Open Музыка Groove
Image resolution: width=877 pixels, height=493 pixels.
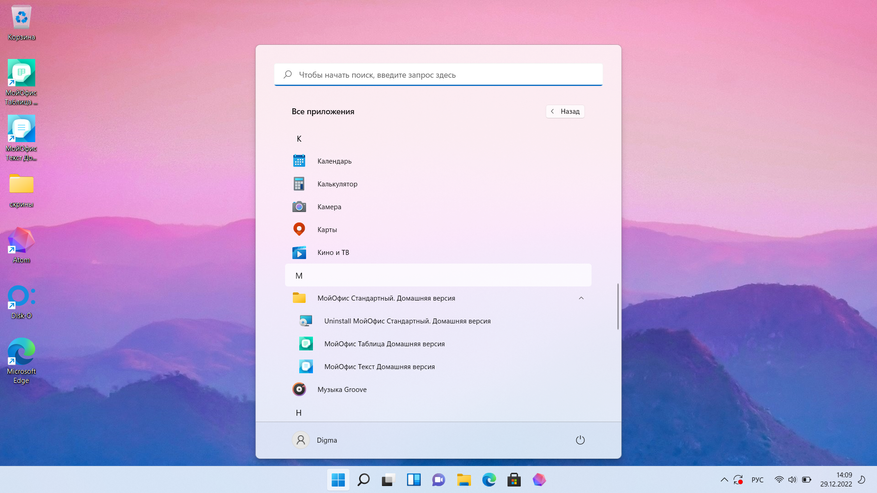click(438, 389)
